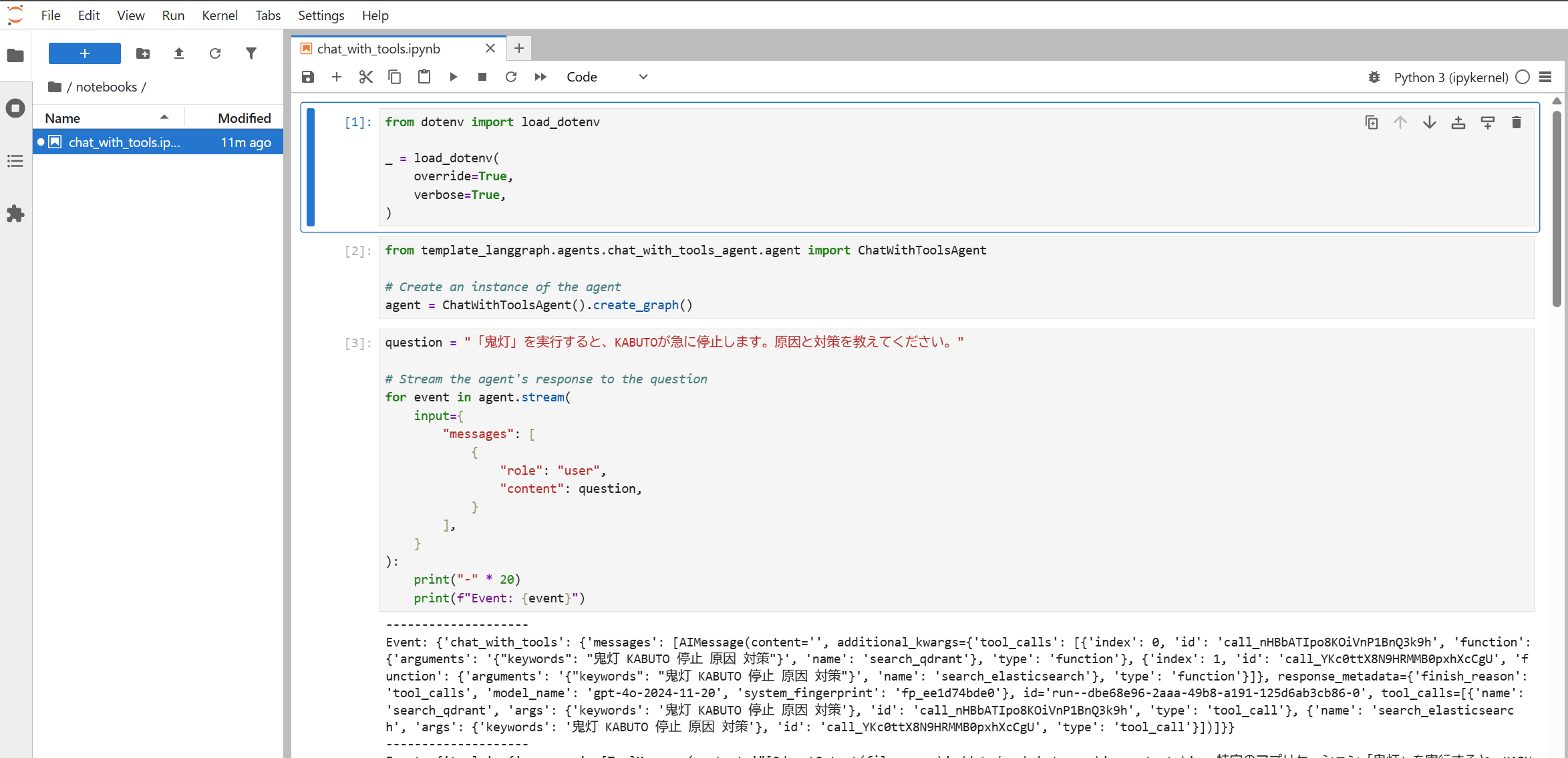Insert a cell below cell 1 icon
The height and width of the screenshot is (758, 1568).
[1488, 122]
